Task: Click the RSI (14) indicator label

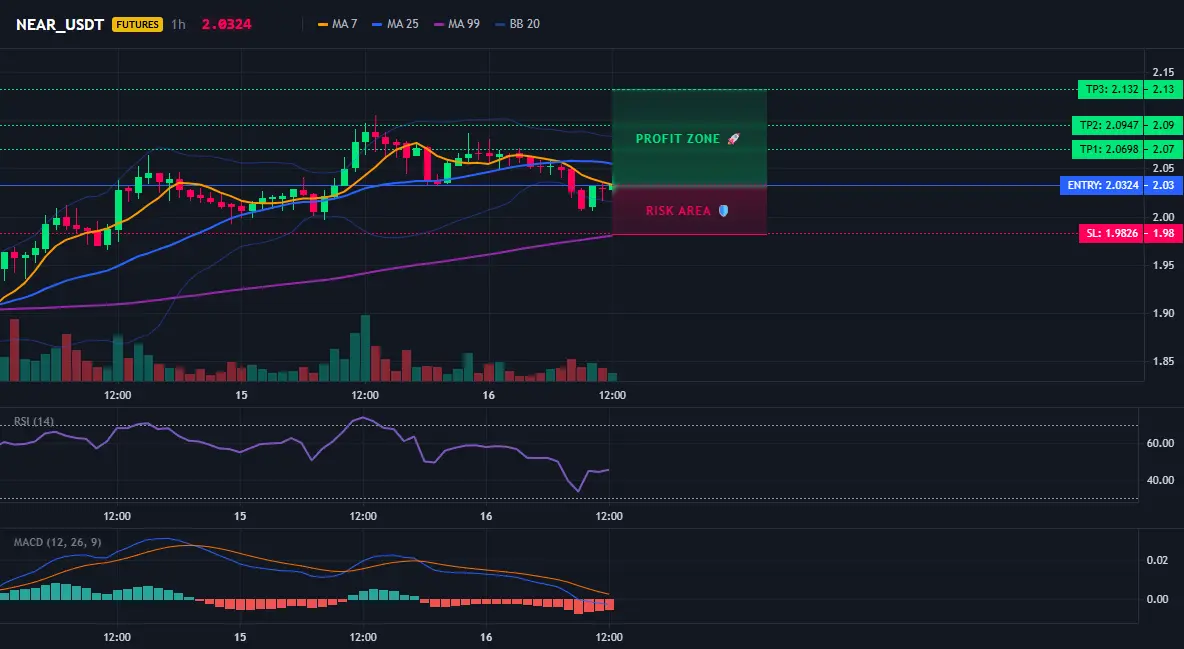Action: point(34,421)
